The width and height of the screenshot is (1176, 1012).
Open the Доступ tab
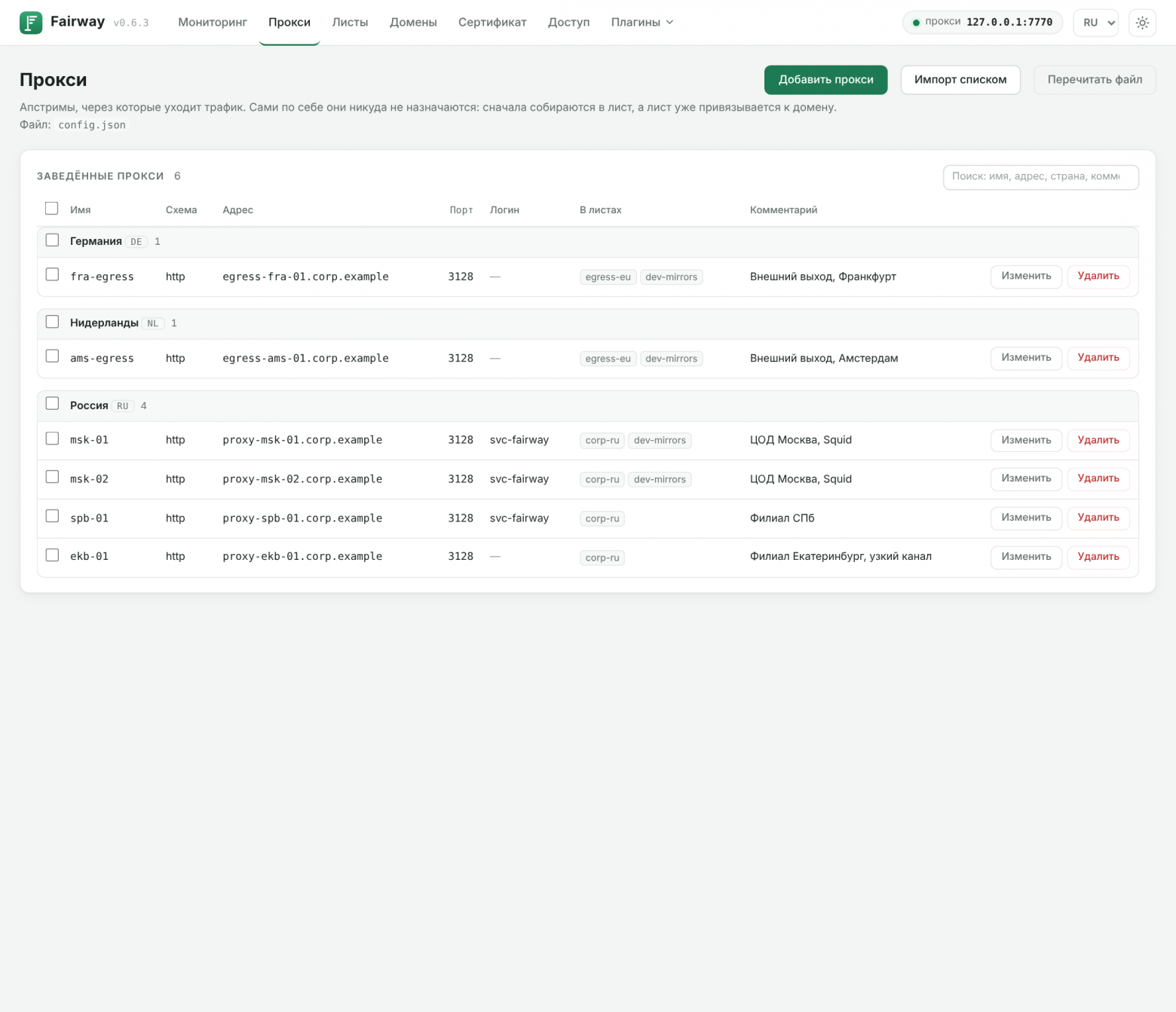point(569,23)
